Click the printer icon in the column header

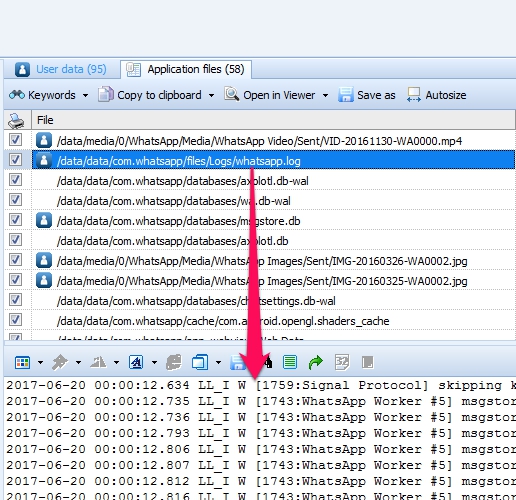point(16,120)
